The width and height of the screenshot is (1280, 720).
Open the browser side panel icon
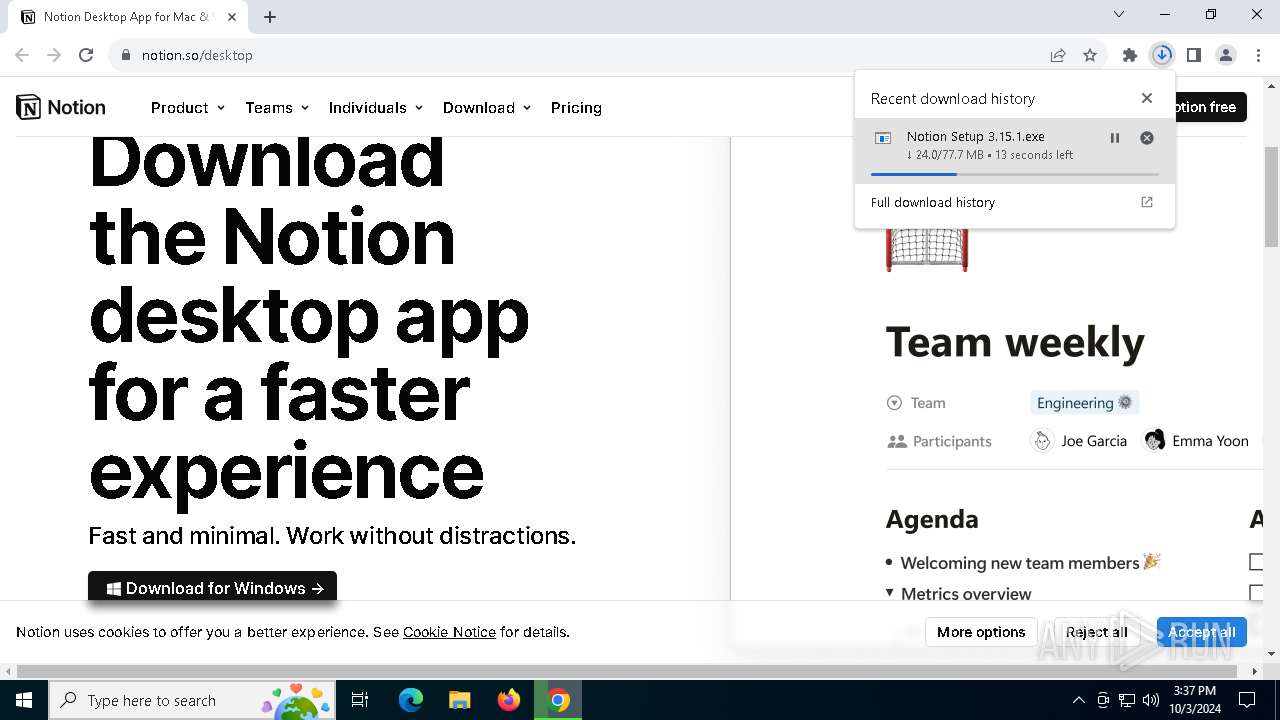1194,55
